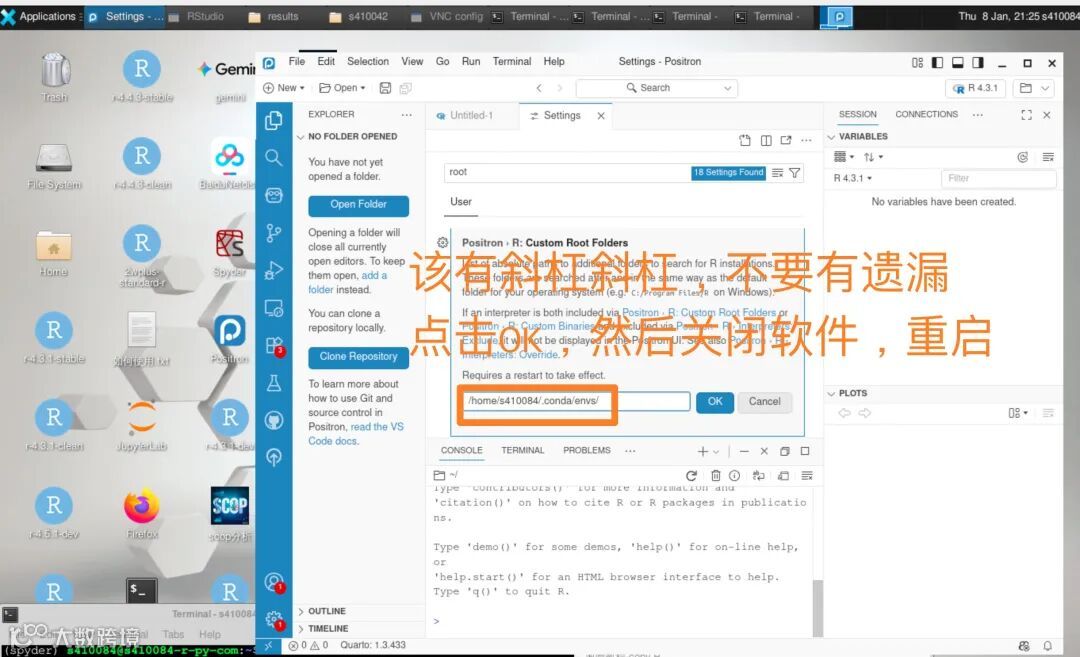Open the Search view in activity bar
The width and height of the screenshot is (1080, 657).
point(273,158)
